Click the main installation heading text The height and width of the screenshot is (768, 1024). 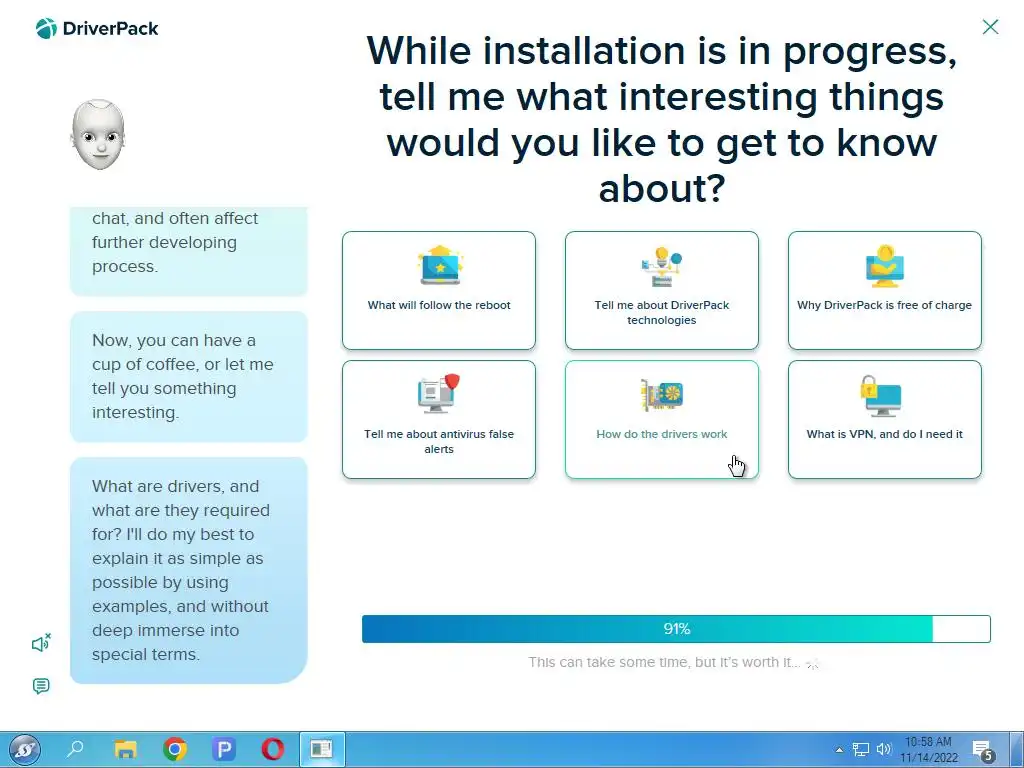coord(662,119)
